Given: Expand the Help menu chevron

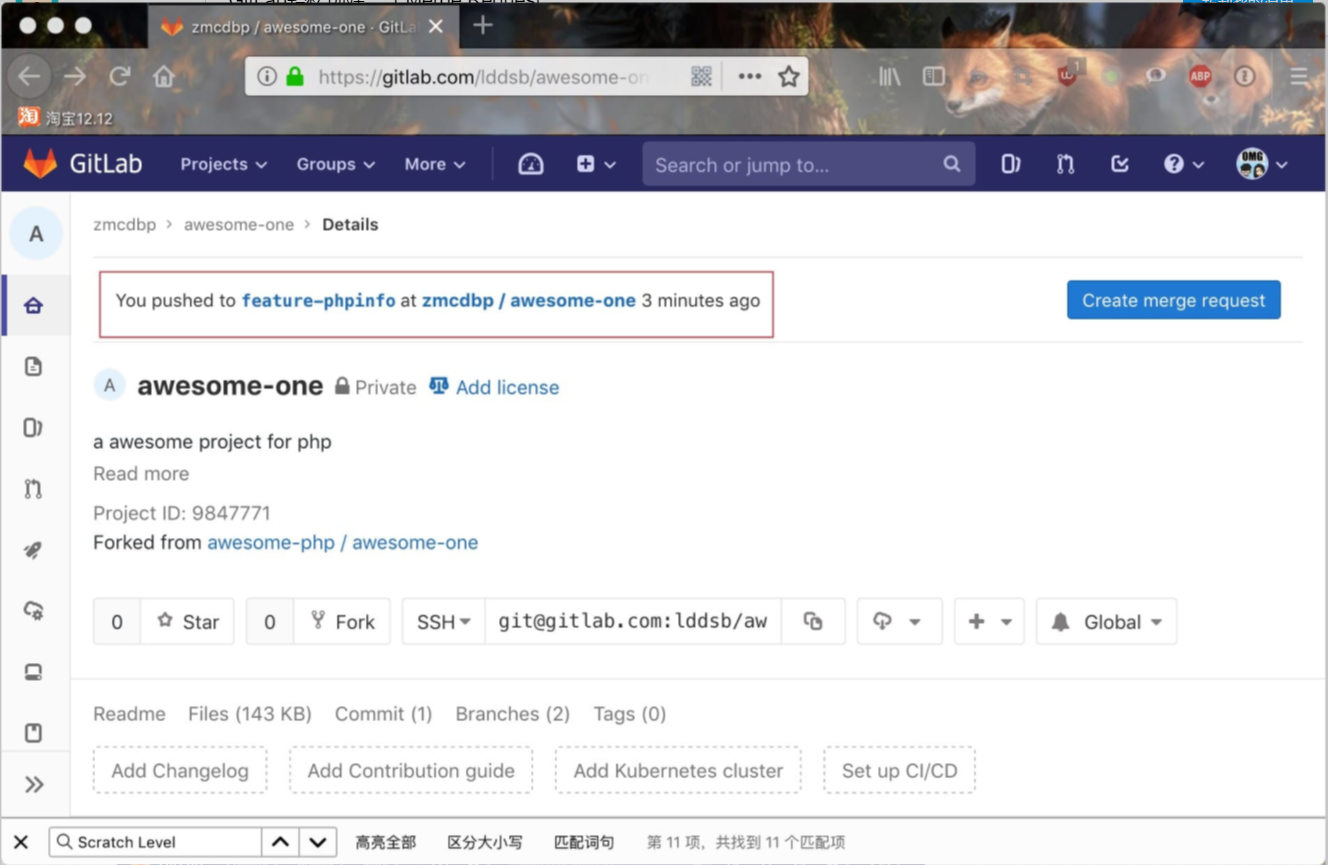Looking at the screenshot, I should pos(1197,164).
